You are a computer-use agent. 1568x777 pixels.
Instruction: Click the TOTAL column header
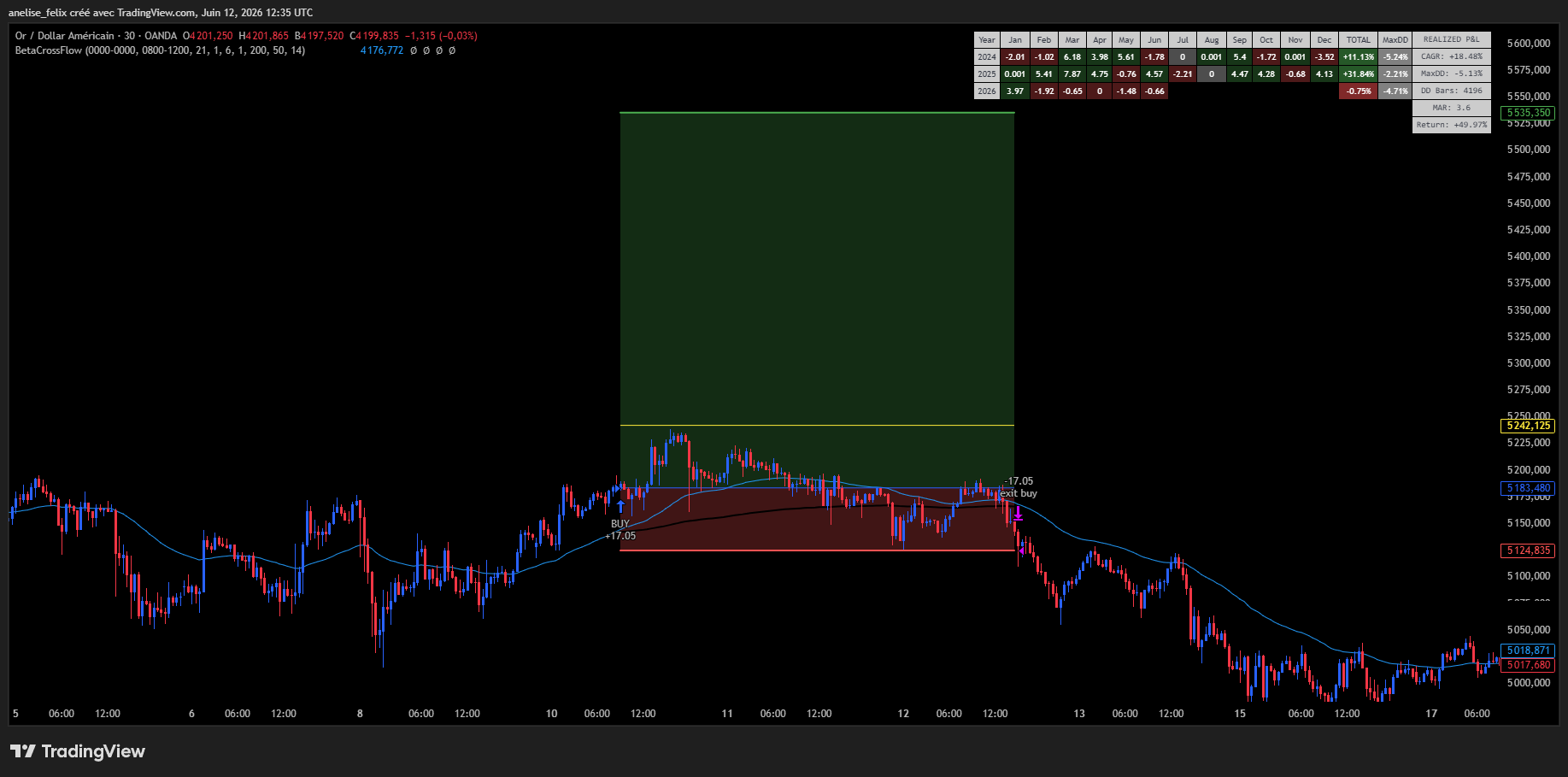point(1359,40)
